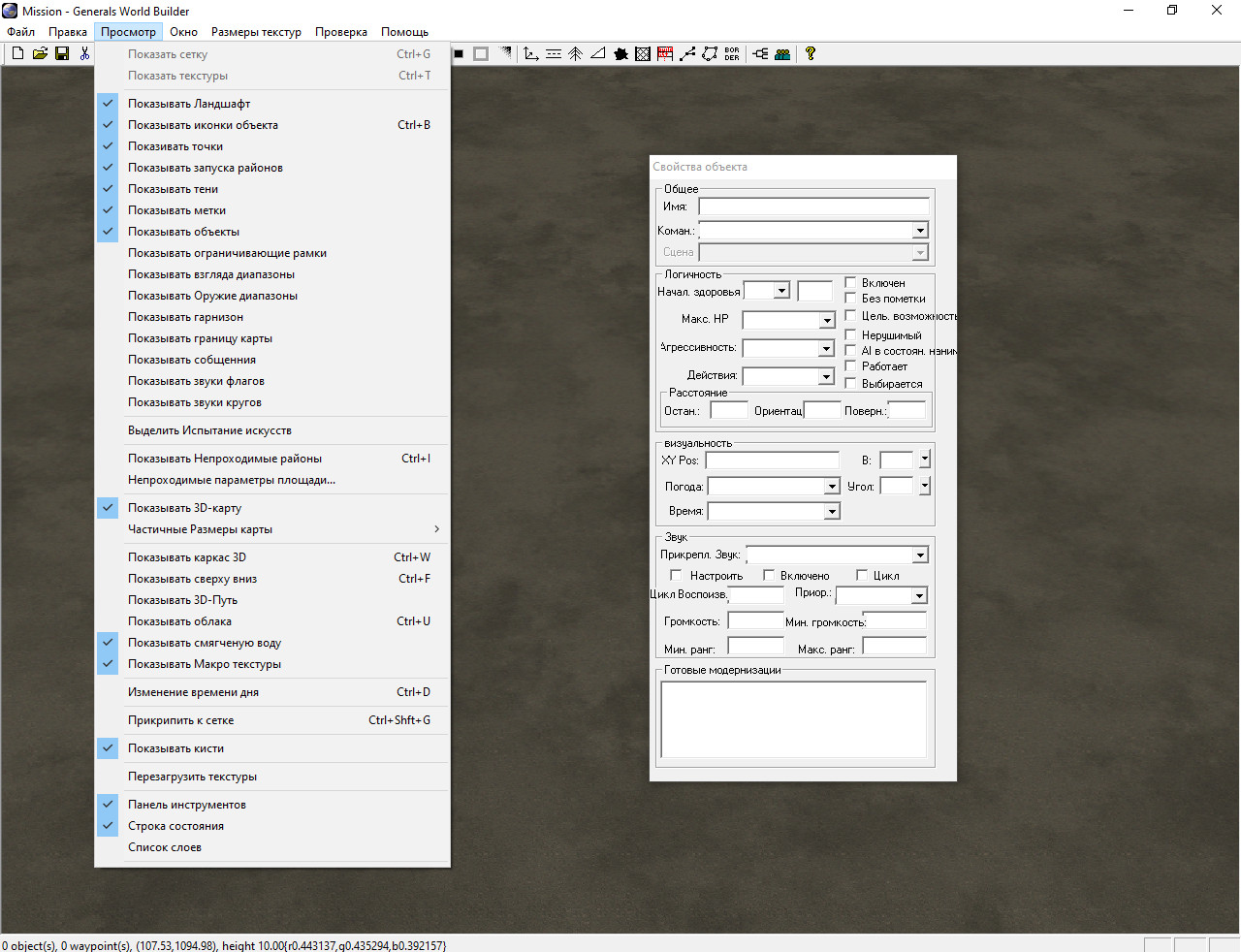Click the New file icon
The height and width of the screenshot is (952, 1241).
[17, 54]
